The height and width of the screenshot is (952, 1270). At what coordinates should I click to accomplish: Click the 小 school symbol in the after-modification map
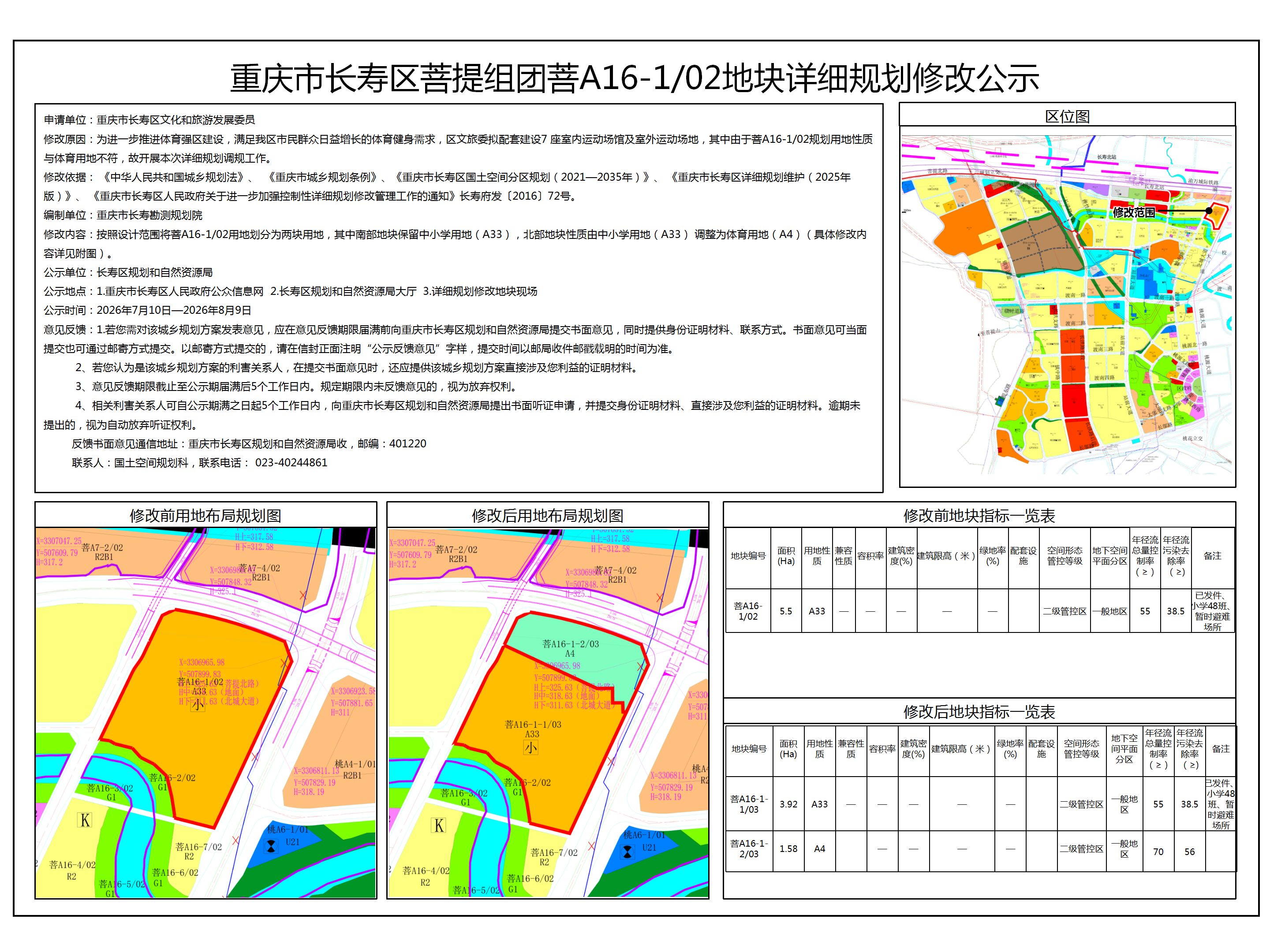click(x=531, y=747)
